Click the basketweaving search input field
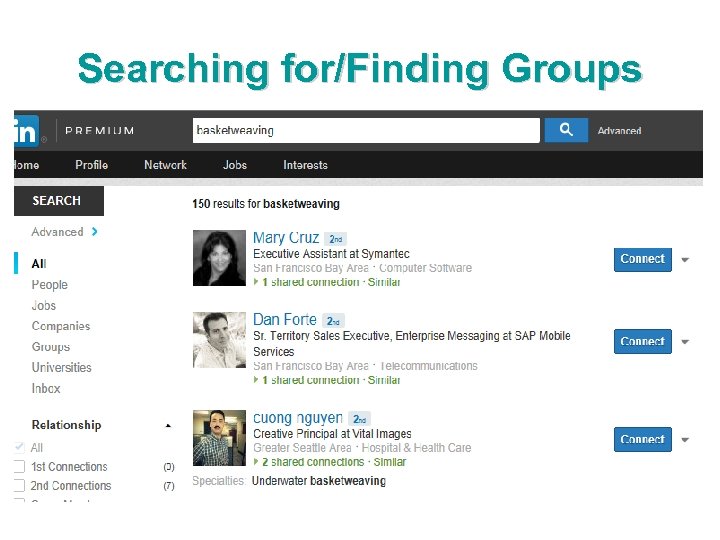 [366, 130]
